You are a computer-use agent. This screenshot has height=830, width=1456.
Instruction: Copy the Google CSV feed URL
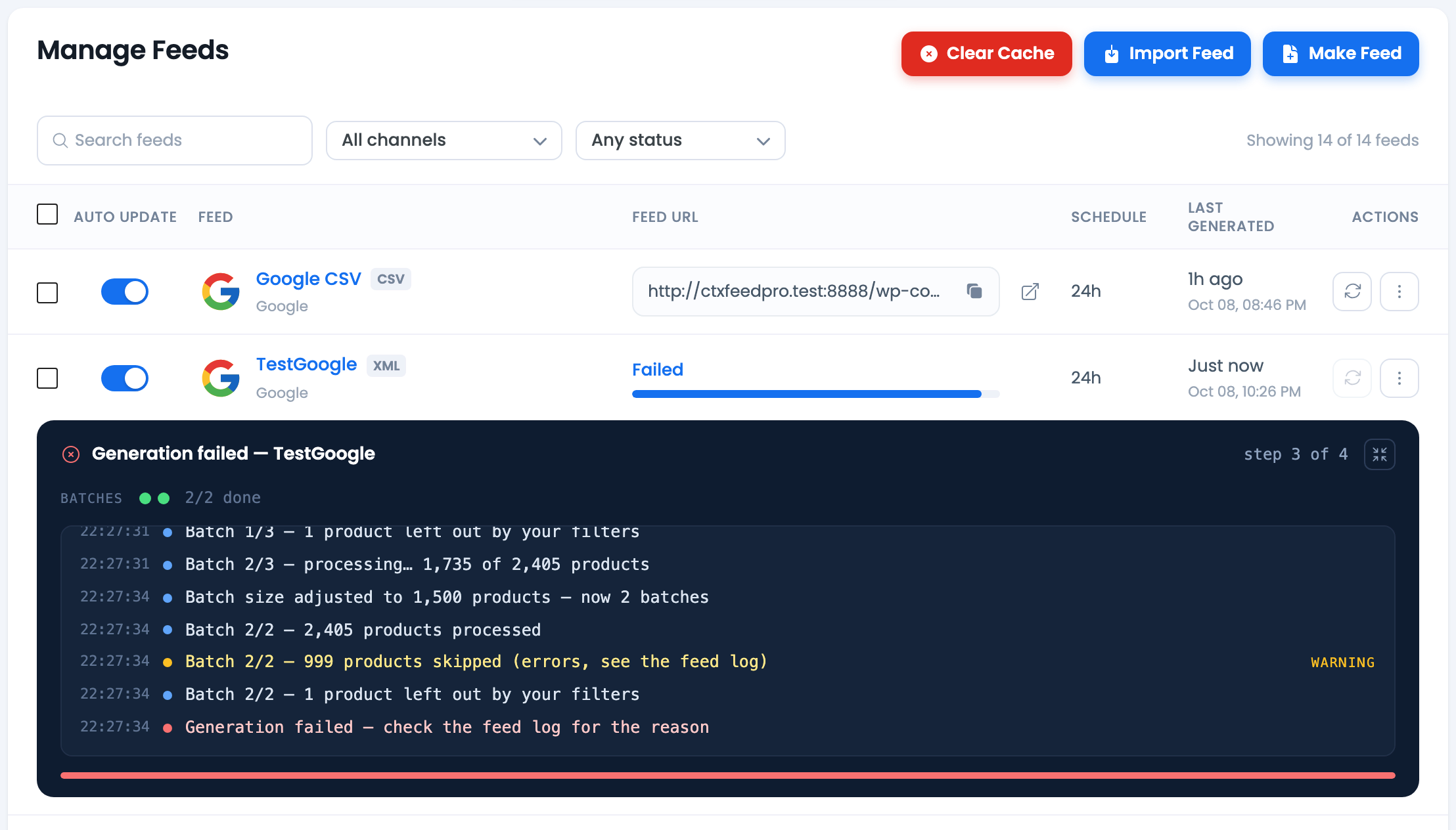coord(974,291)
